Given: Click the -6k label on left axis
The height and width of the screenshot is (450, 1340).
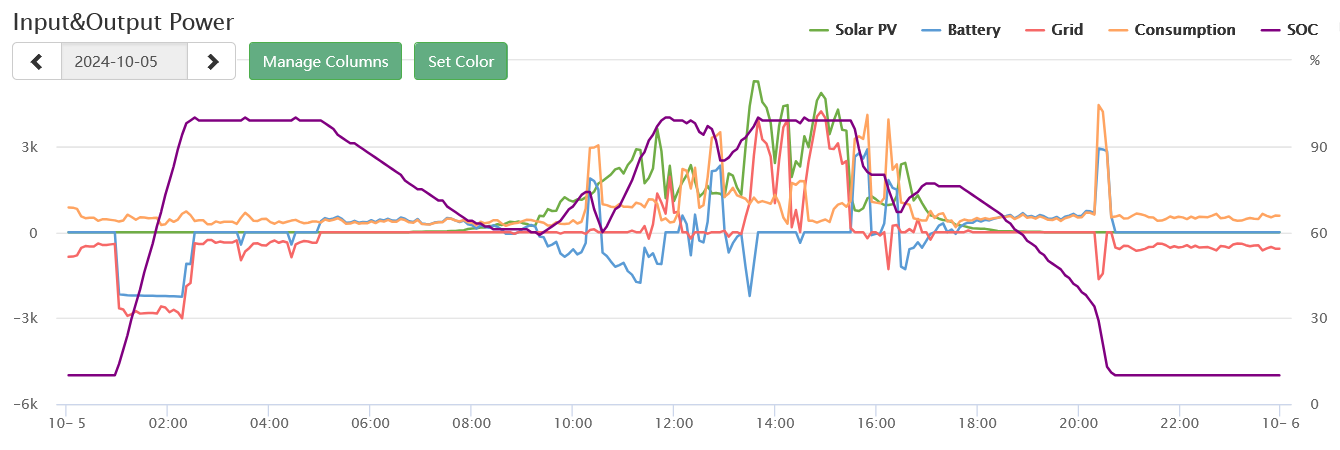Looking at the screenshot, I should click(x=26, y=404).
